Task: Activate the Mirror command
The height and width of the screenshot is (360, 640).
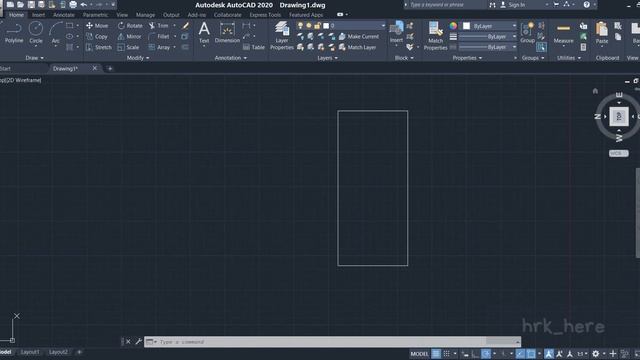Action: (129, 36)
